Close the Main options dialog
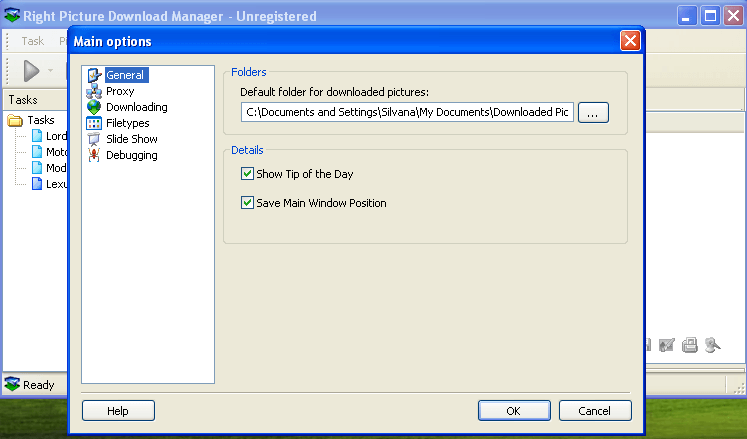747x439 pixels. (630, 41)
